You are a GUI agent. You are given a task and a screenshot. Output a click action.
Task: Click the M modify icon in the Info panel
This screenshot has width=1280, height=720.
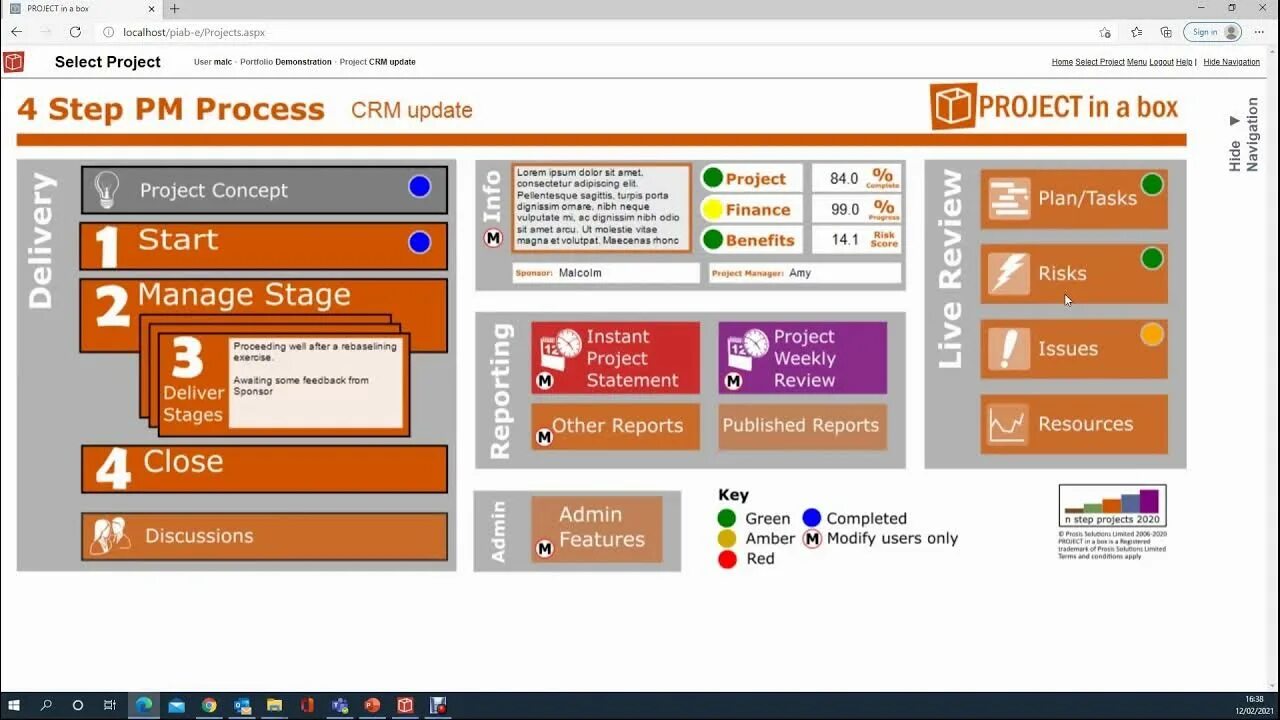493,238
